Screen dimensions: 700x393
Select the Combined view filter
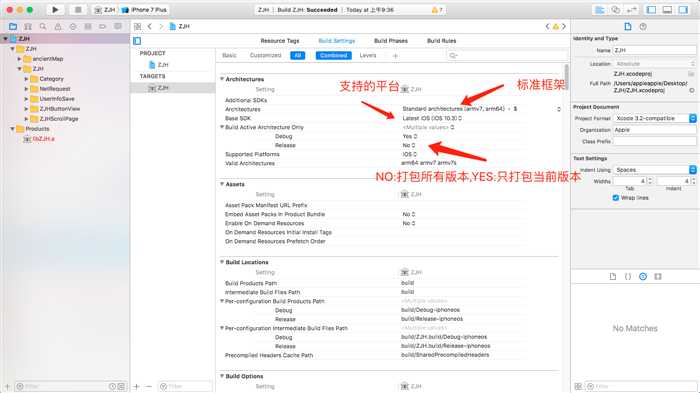click(333, 55)
